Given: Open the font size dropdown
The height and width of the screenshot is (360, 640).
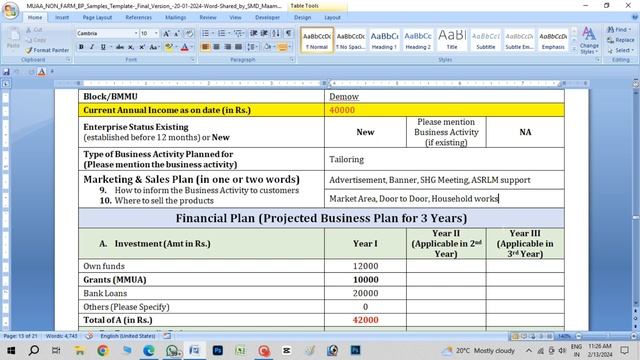Looking at the screenshot, I should pos(156,33).
